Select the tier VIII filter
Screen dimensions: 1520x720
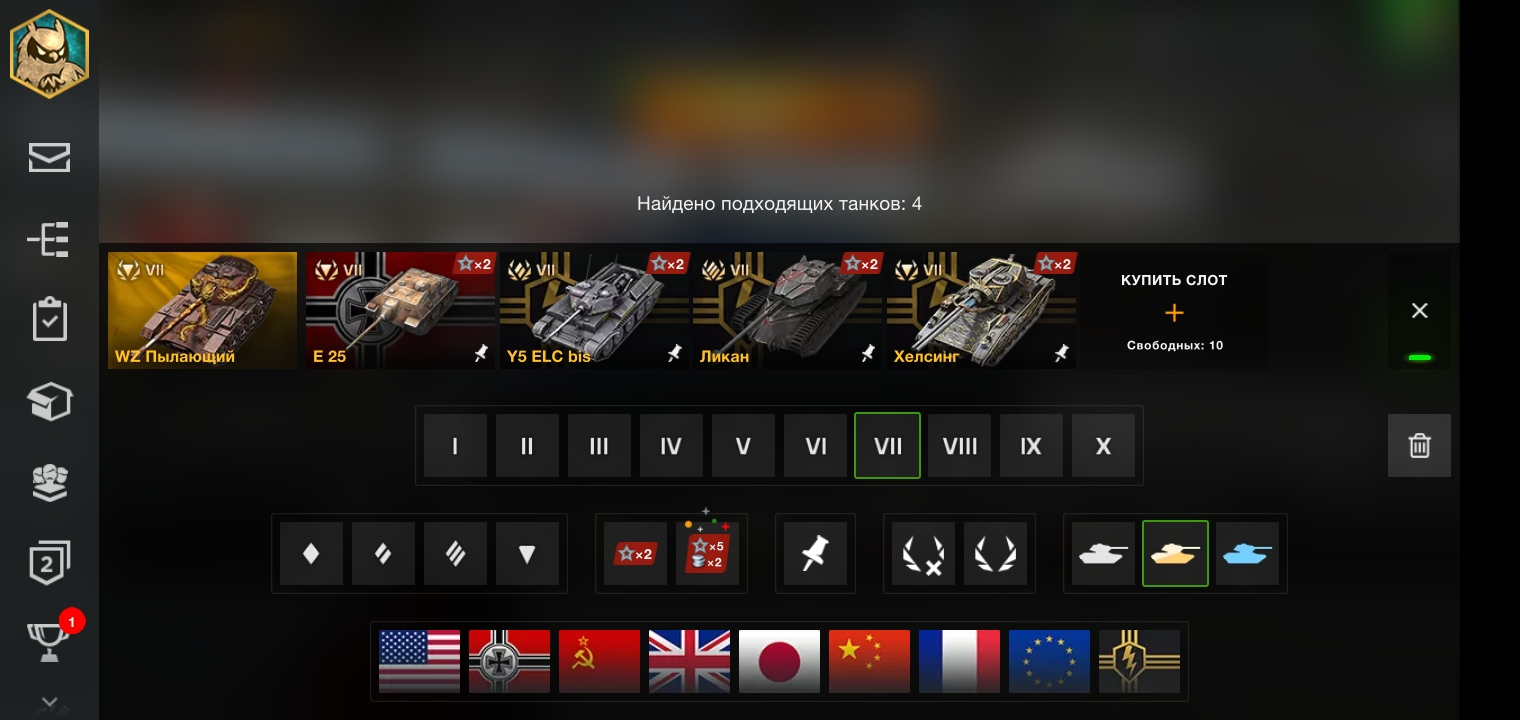point(959,446)
